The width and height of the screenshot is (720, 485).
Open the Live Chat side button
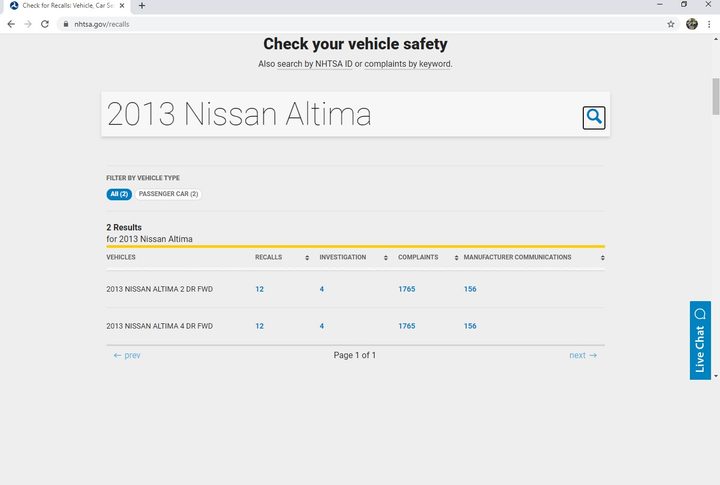pyautogui.click(x=700, y=340)
